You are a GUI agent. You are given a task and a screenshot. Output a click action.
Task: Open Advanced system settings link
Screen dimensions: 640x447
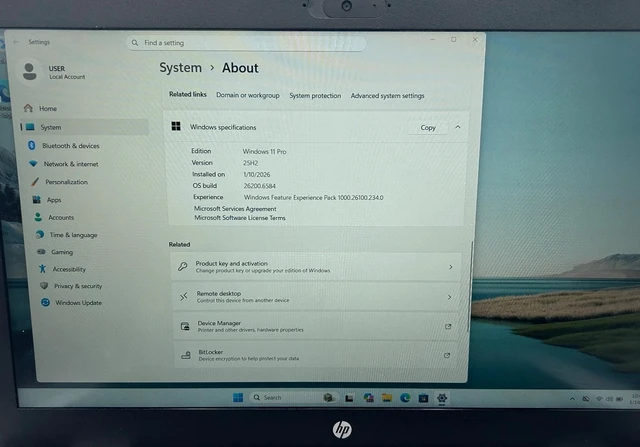387,96
